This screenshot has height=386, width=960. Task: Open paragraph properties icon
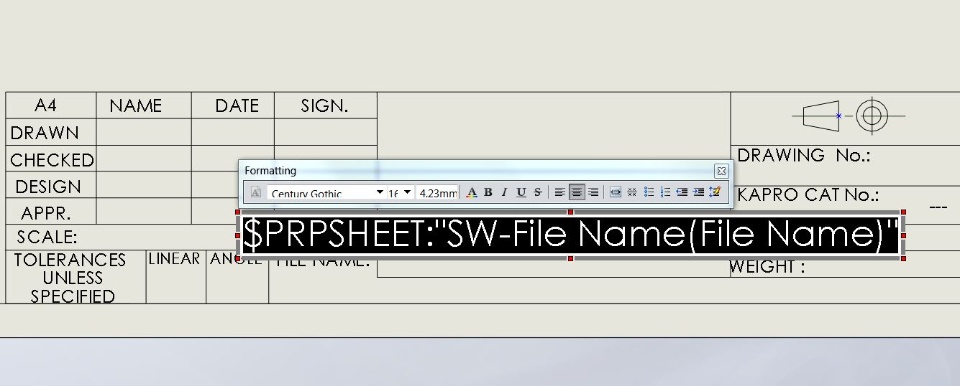click(x=714, y=192)
